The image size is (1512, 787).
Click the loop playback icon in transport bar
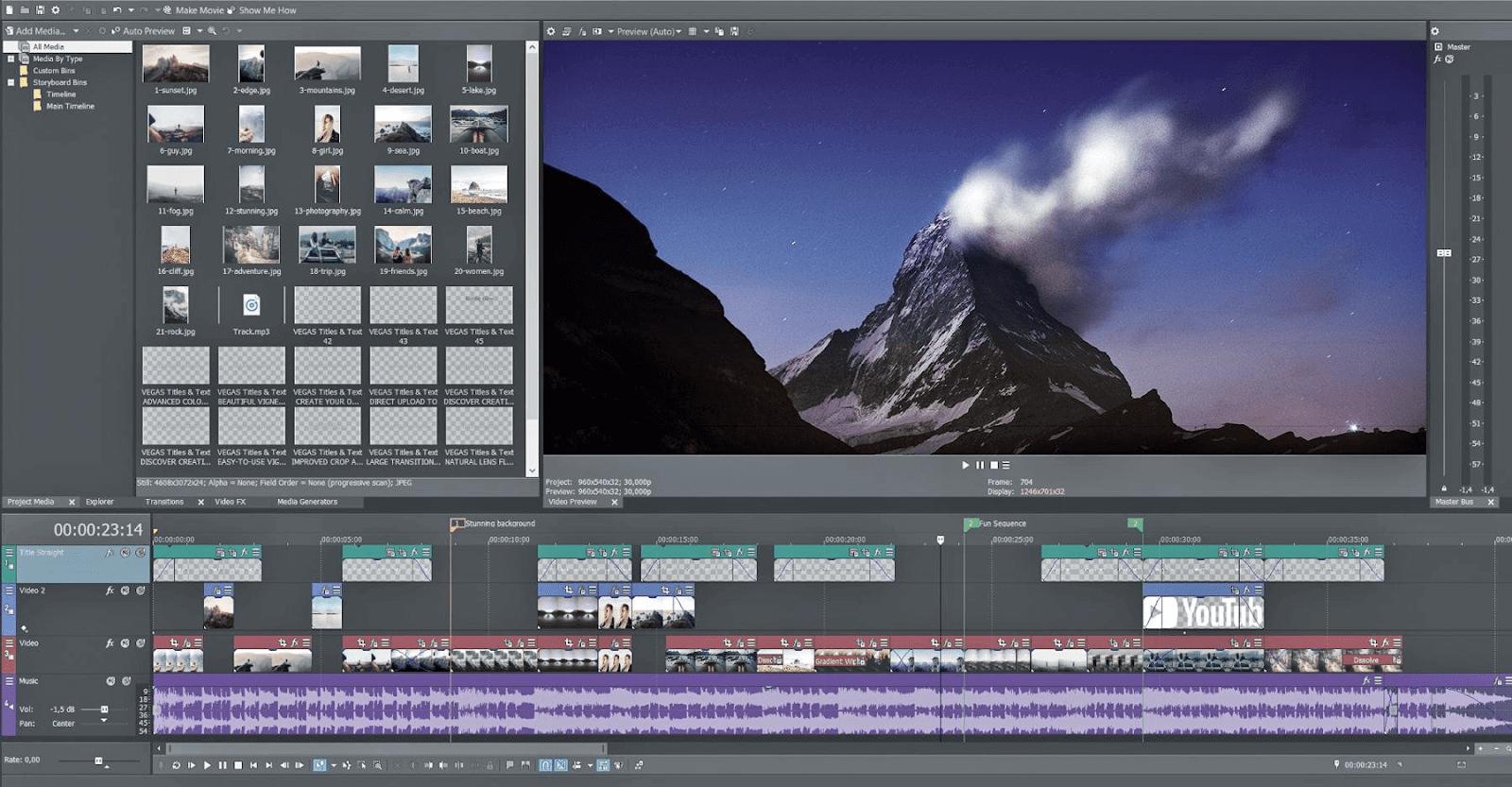[x=176, y=765]
